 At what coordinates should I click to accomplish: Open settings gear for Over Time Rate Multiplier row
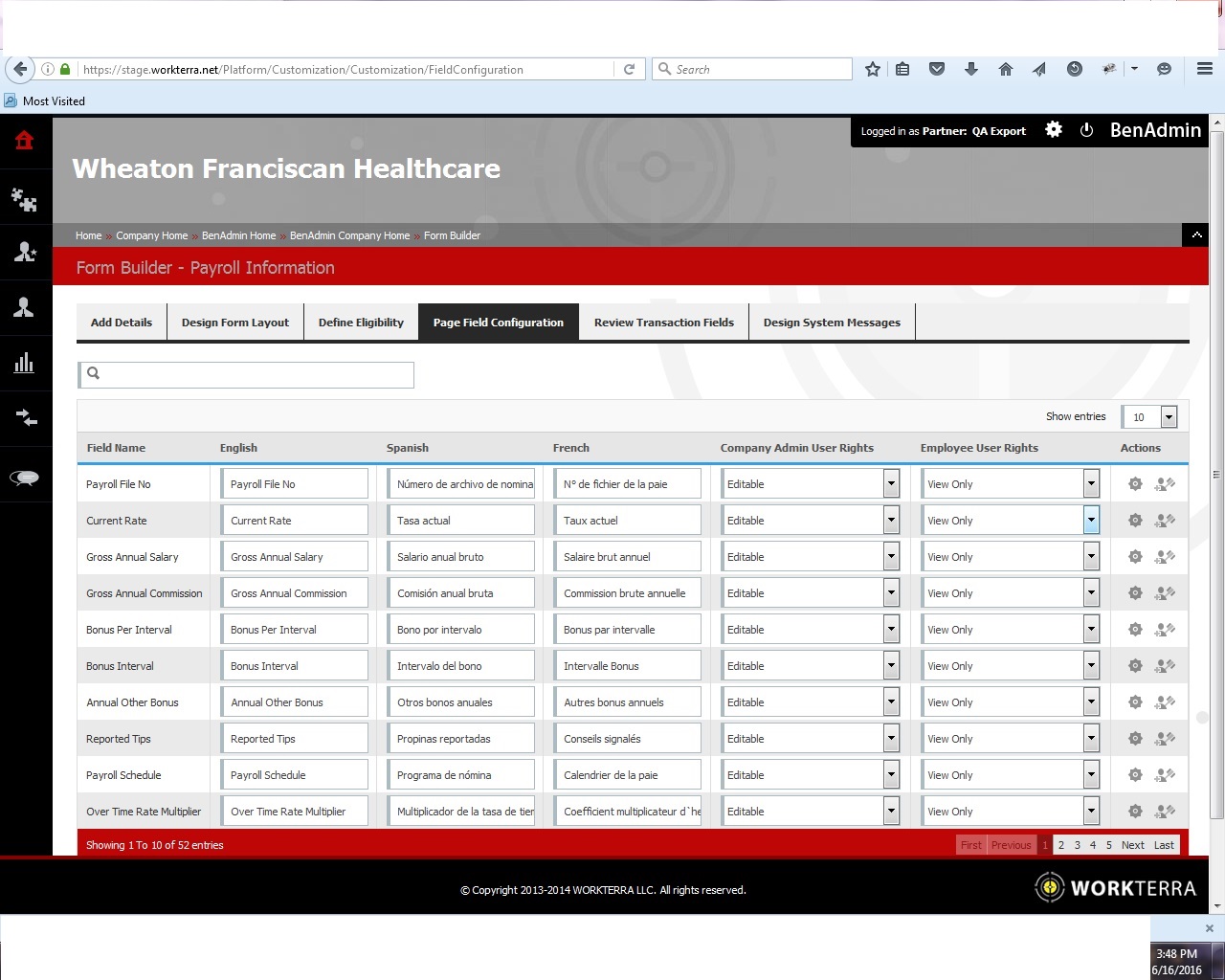1135,812
